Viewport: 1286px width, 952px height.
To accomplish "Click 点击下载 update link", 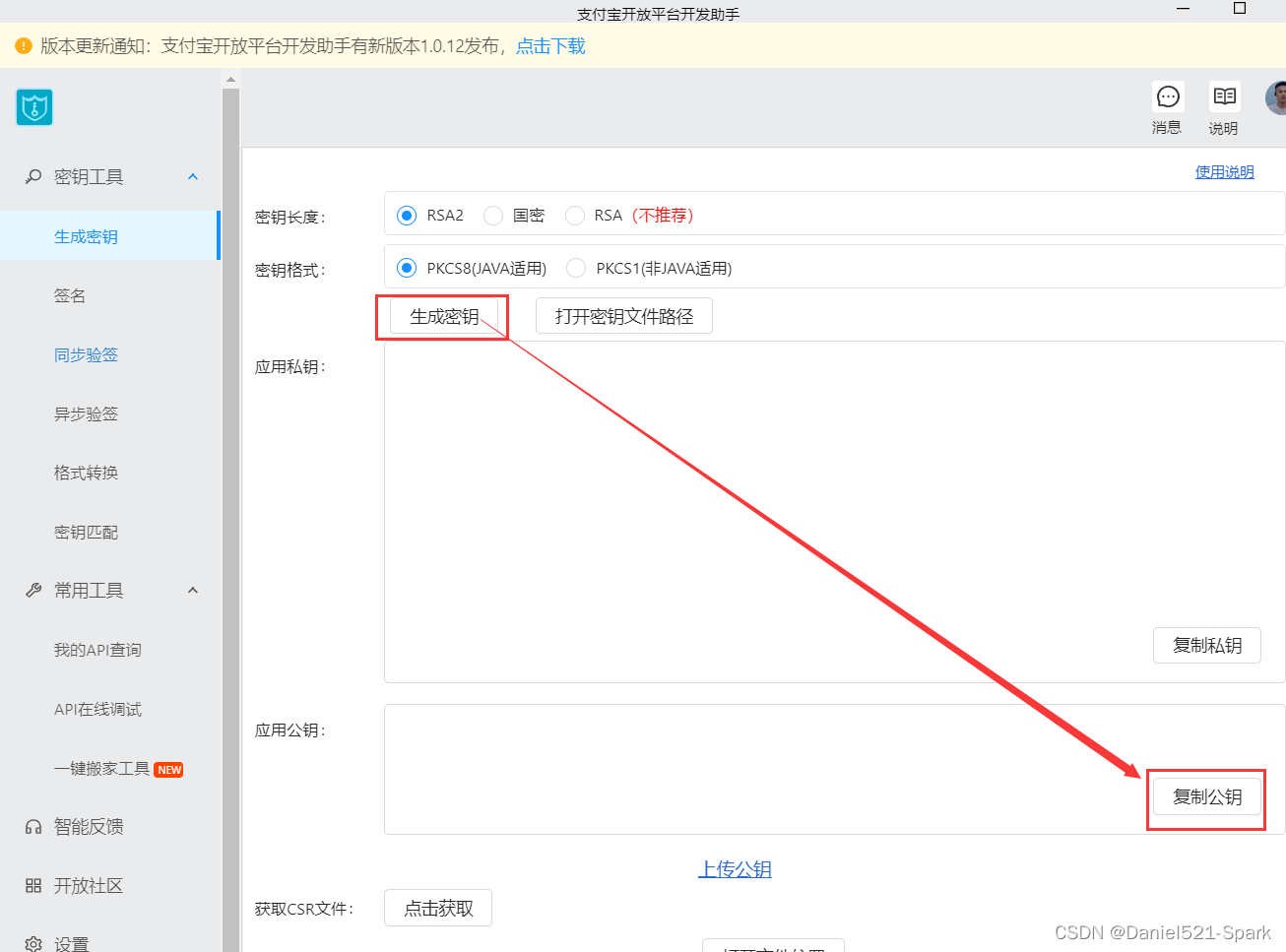I will point(551,46).
